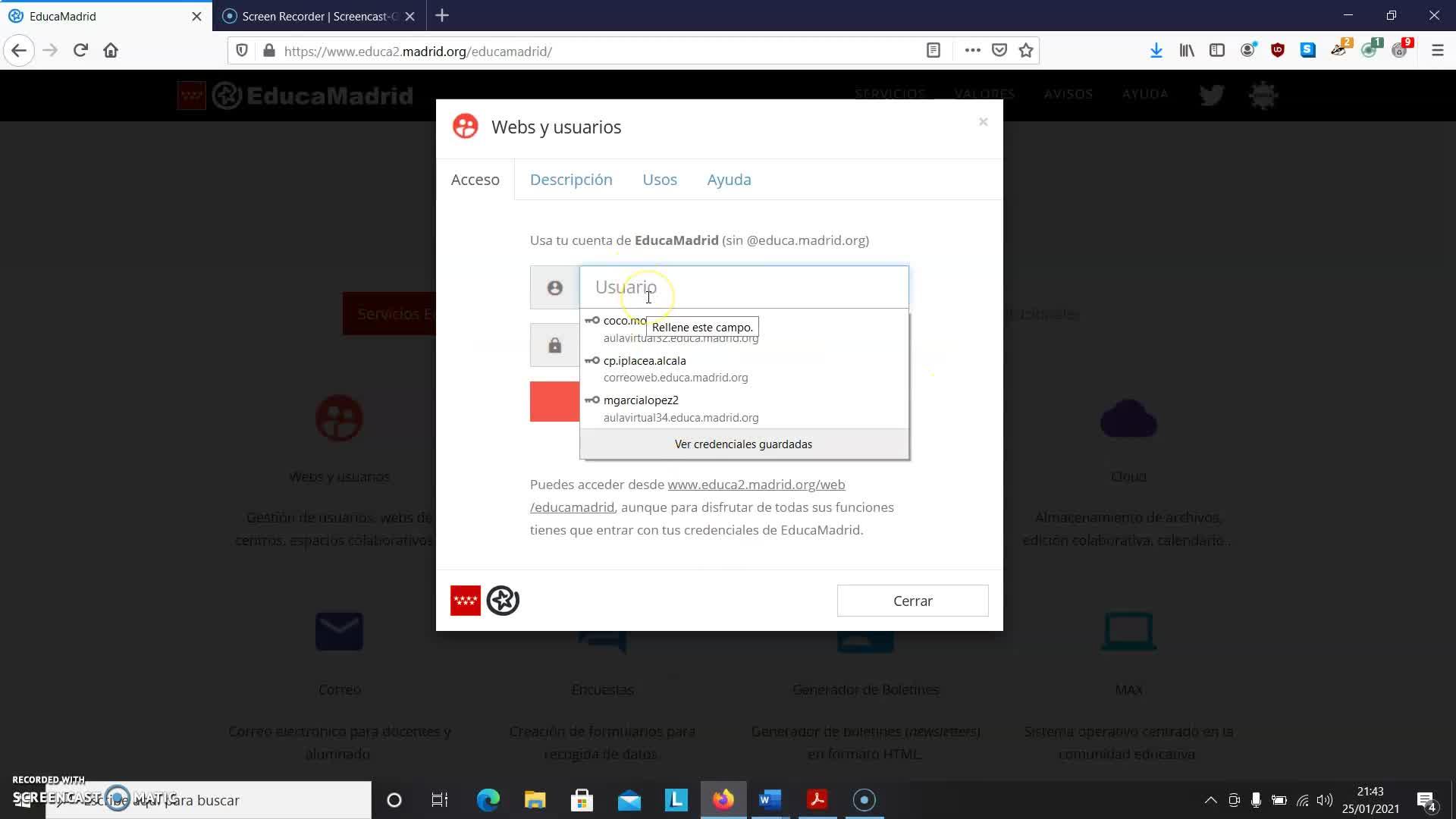Click the reader view icon in the address bar

[x=934, y=51]
